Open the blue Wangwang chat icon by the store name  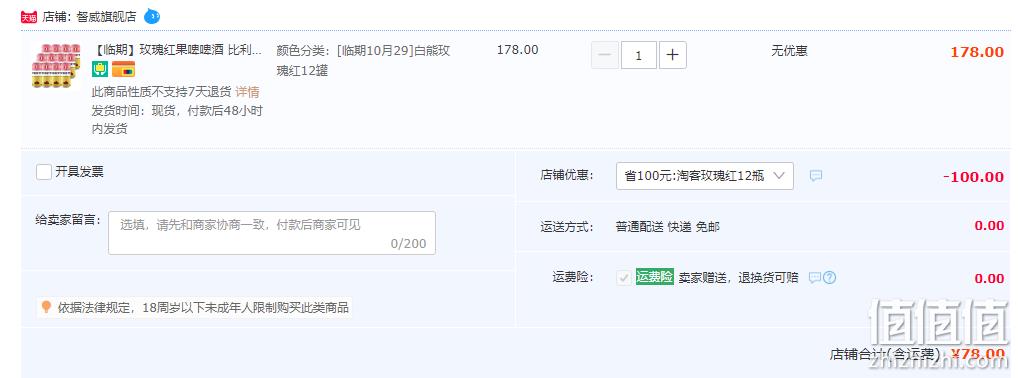click(x=152, y=16)
